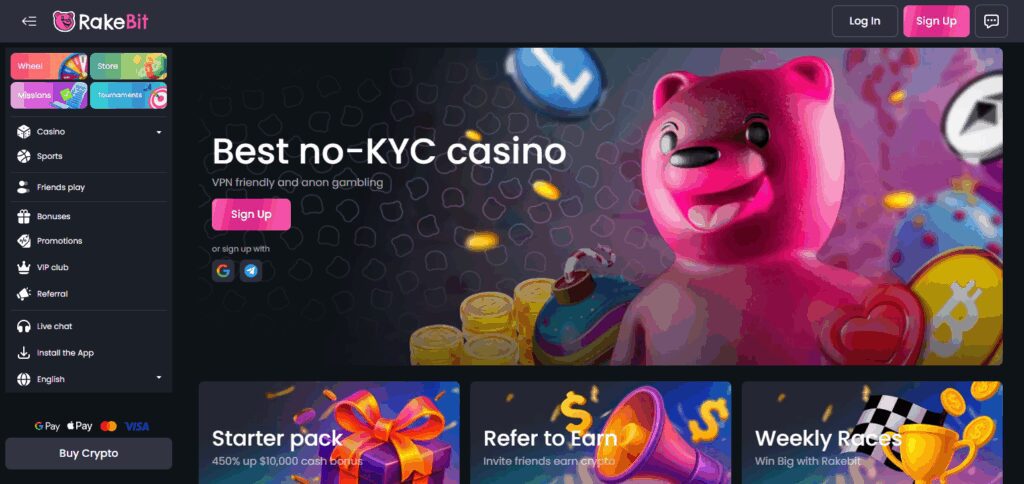
Task: Click the Buy Crypto button
Action: click(x=89, y=453)
